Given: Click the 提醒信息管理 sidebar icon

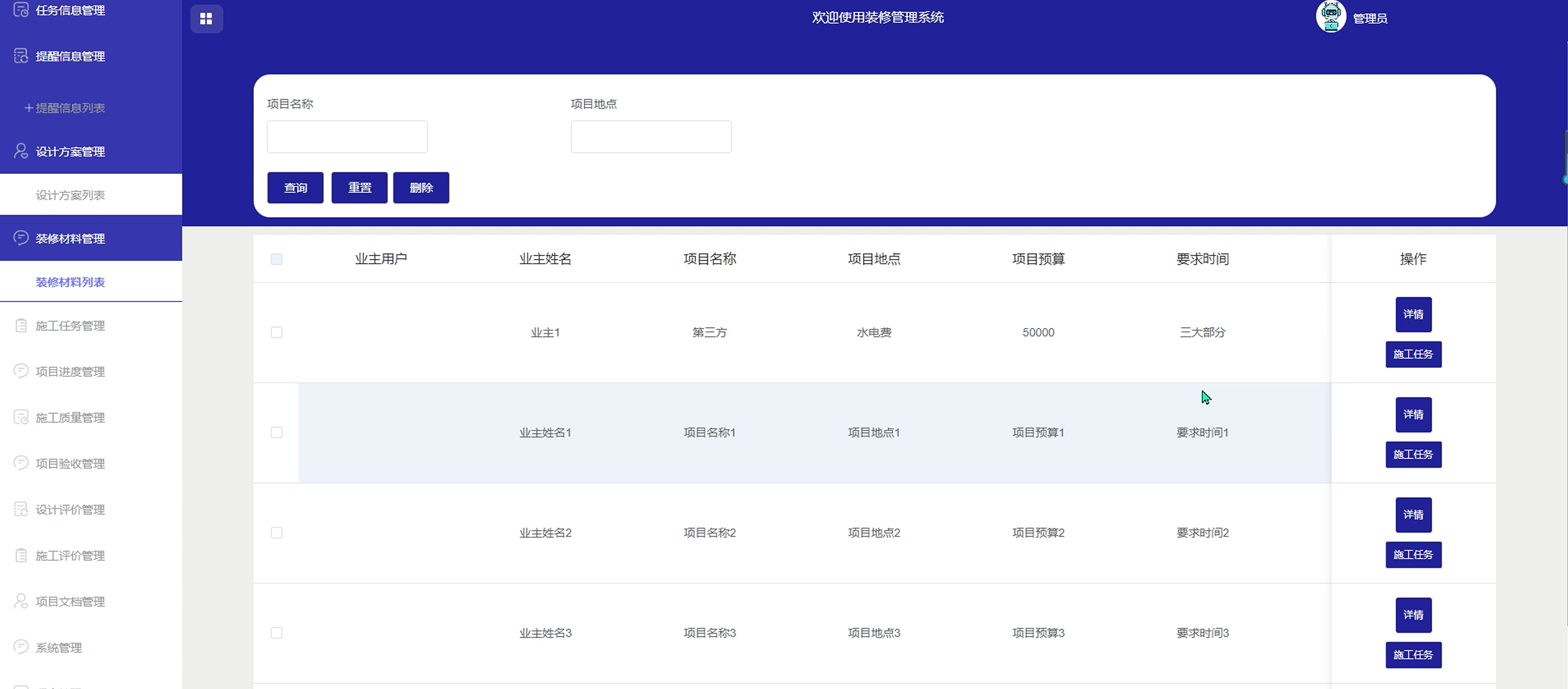Looking at the screenshot, I should pos(20,56).
